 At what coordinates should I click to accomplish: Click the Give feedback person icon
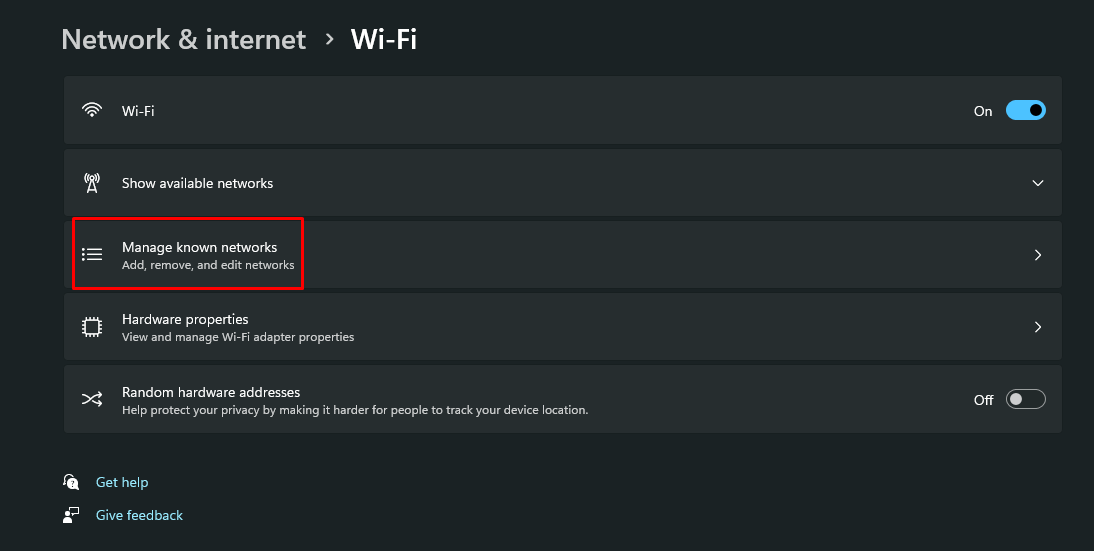click(x=71, y=515)
